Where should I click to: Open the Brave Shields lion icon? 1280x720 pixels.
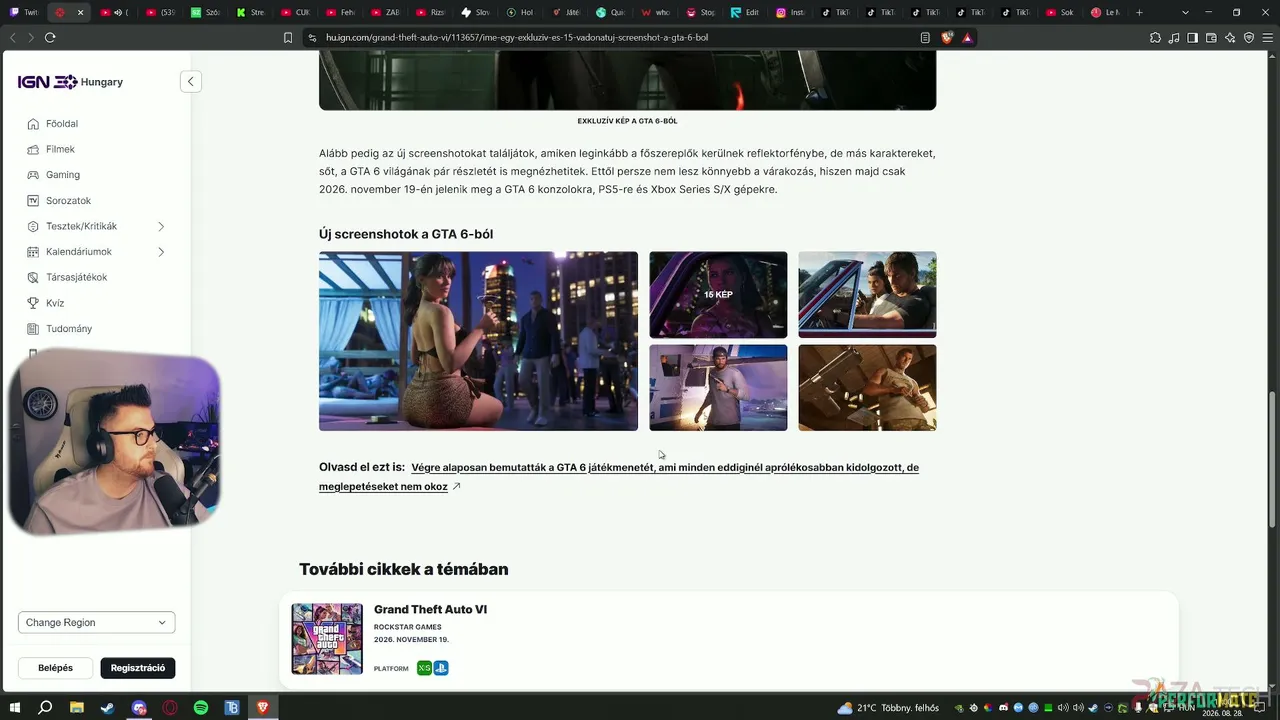(947, 37)
